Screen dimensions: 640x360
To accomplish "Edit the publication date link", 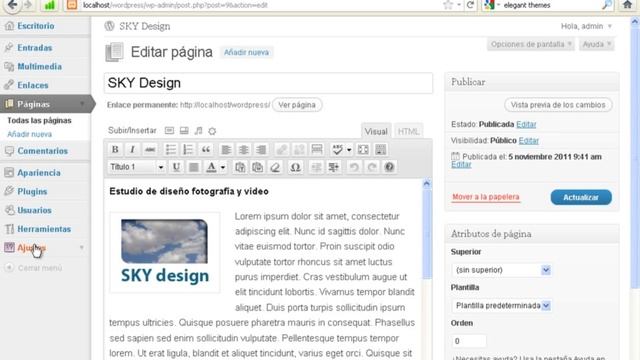I will point(461,164).
